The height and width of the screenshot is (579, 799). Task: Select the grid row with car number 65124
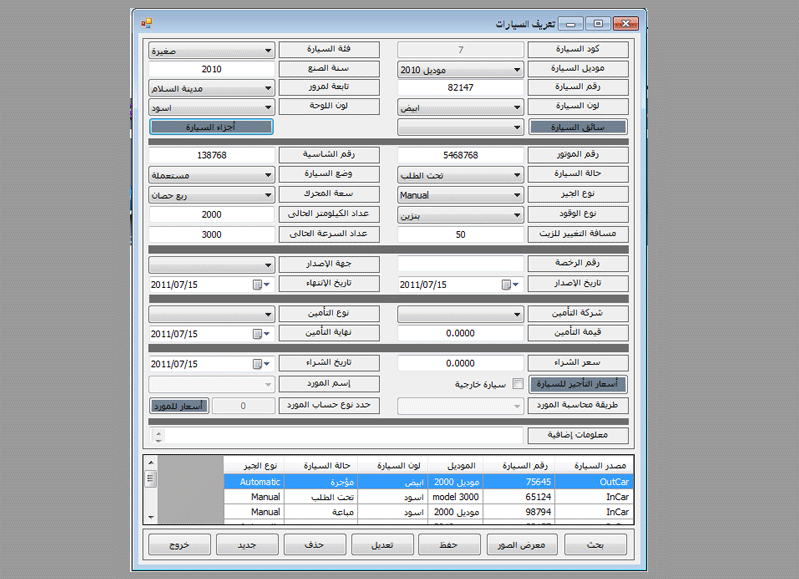429,497
